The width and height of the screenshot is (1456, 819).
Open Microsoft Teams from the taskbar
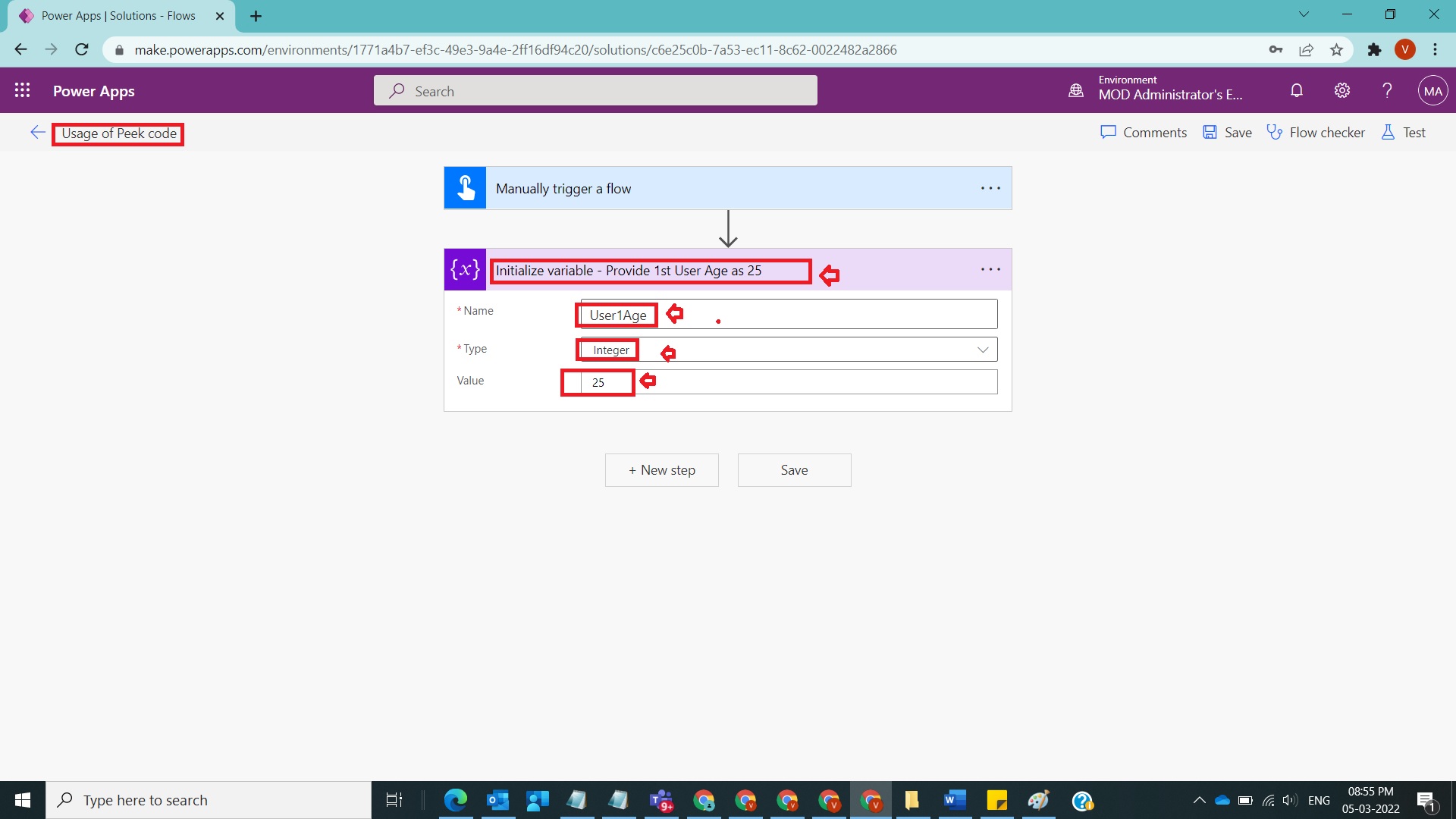coord(662,800)
